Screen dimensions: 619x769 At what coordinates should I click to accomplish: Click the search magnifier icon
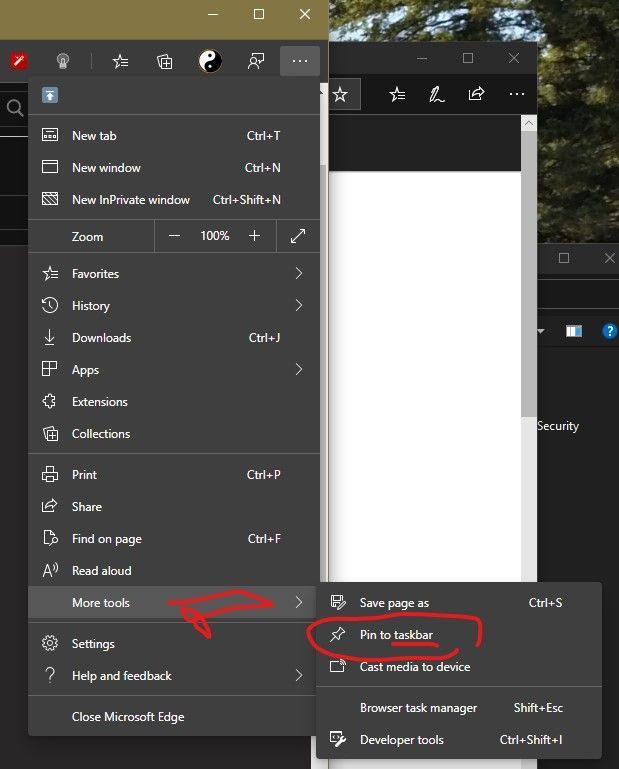click(x=14, y=107)
